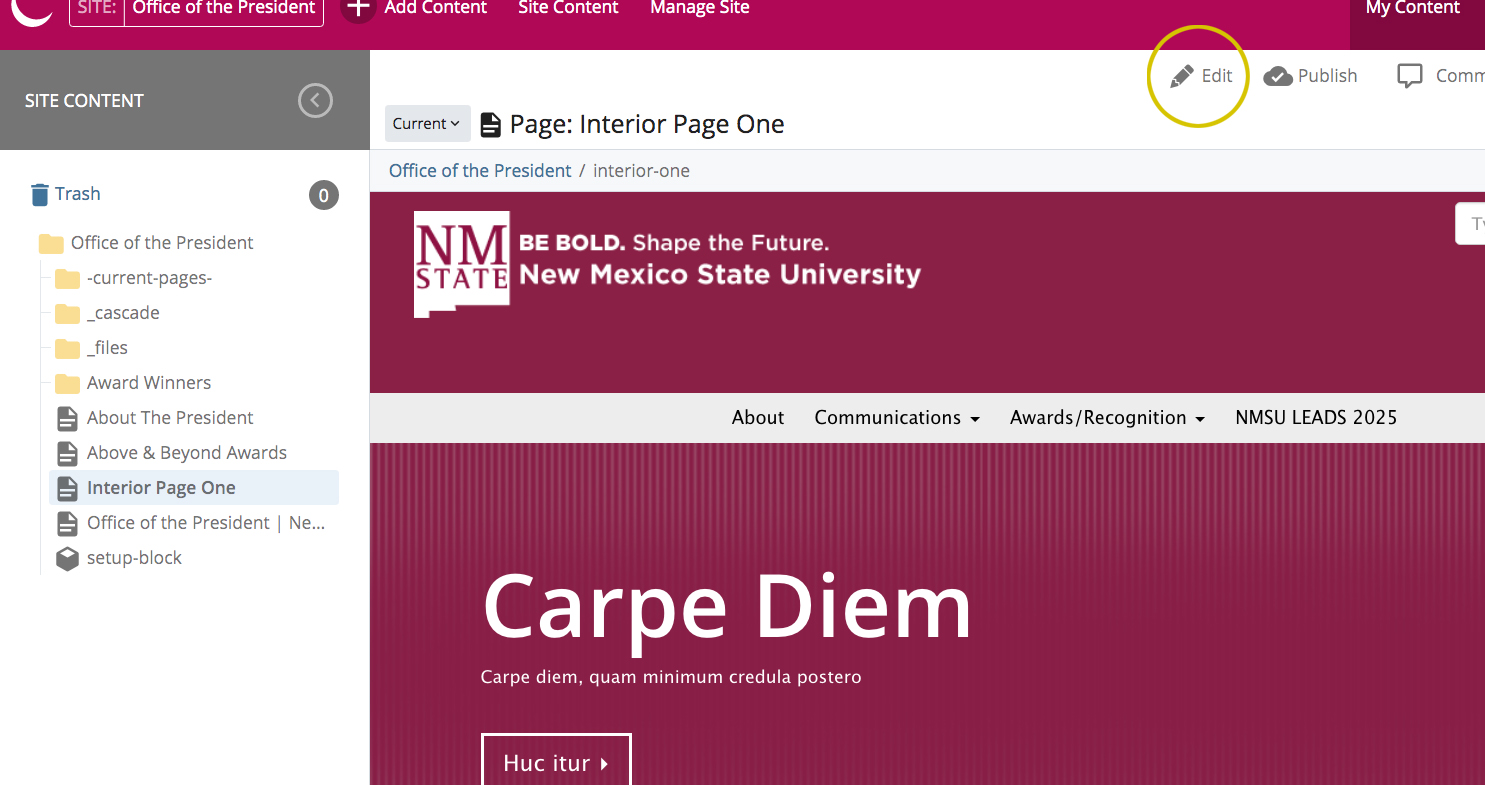Viewport: 1485px width, 785px height.
Task: Open the Site Content menu
Action: pos(568,9)
